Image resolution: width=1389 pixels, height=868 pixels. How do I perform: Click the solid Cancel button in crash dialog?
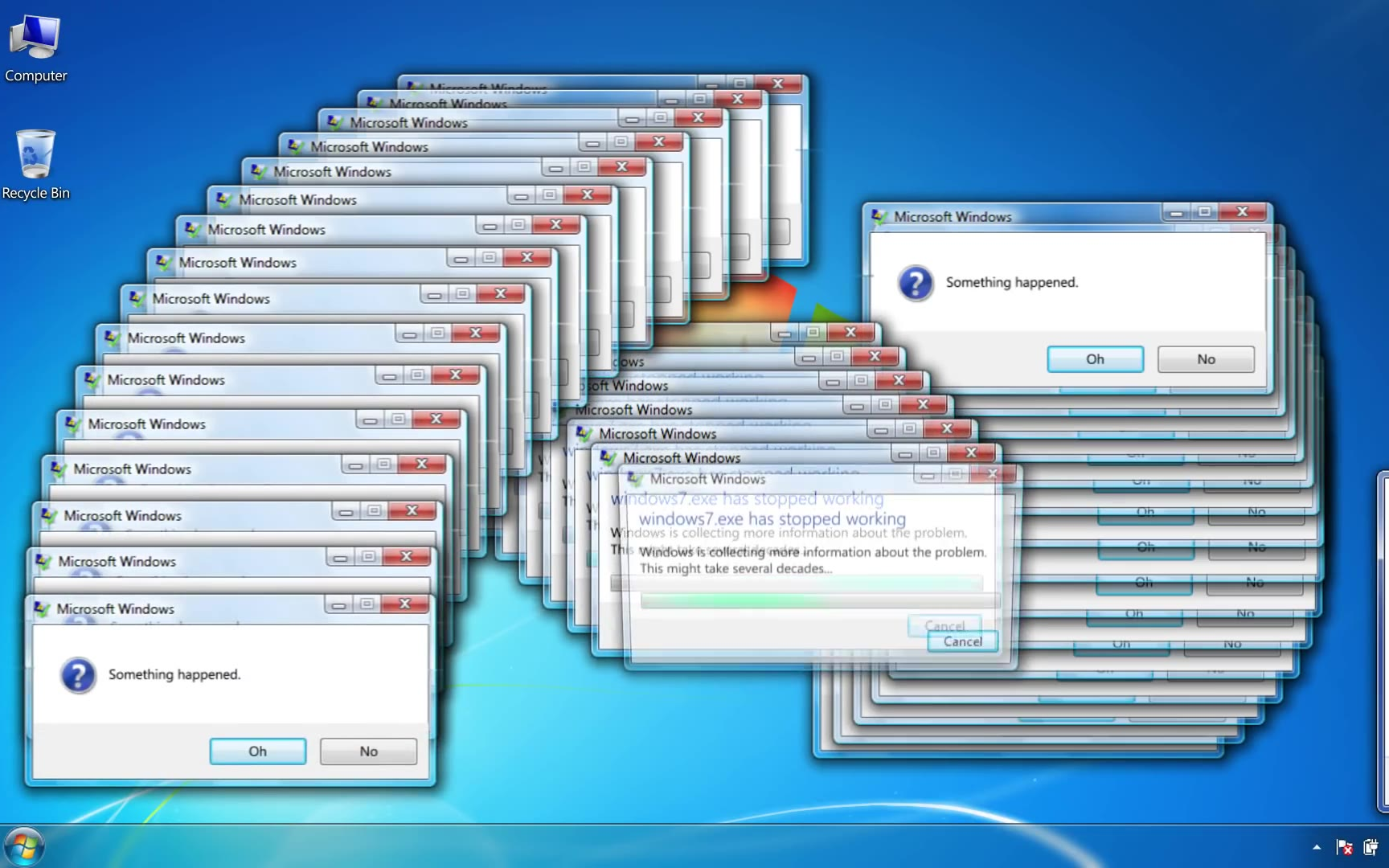(962, 641)
